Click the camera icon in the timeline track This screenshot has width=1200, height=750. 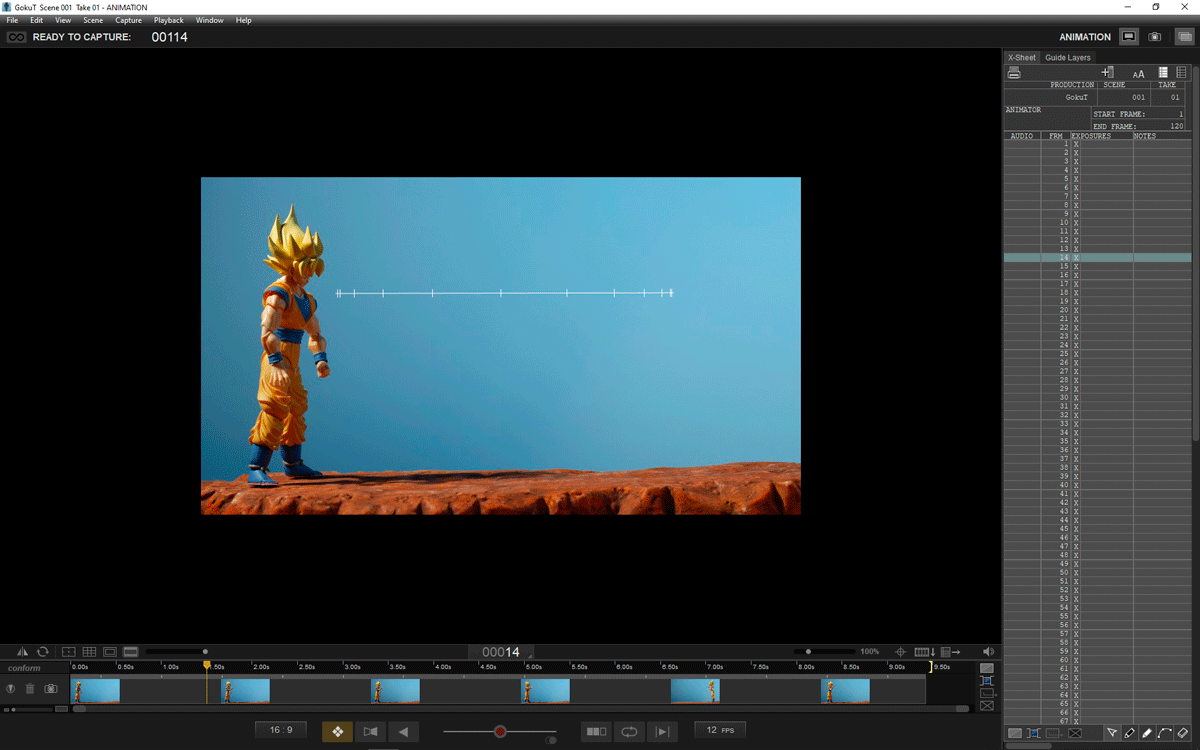(51, 689)
